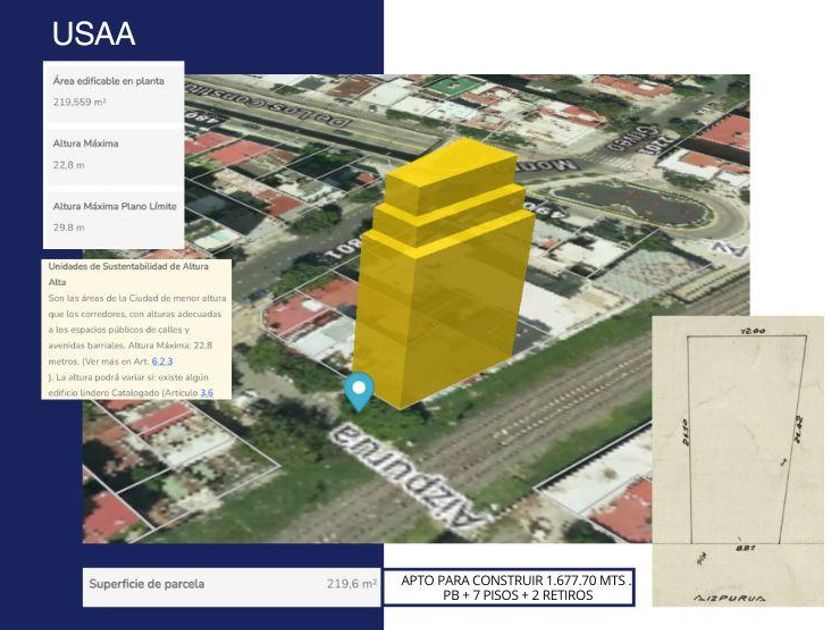Open the hand-drawn parcel plan thumbnail
The width and height of the screenshot is (840, 630).
click(x=738, y=460)
